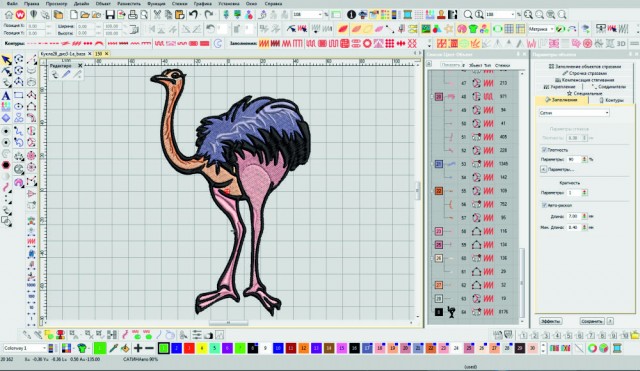Click the Save floppy disk icon
The width and height of the screenshot is (640, 371).
[110, 15]
